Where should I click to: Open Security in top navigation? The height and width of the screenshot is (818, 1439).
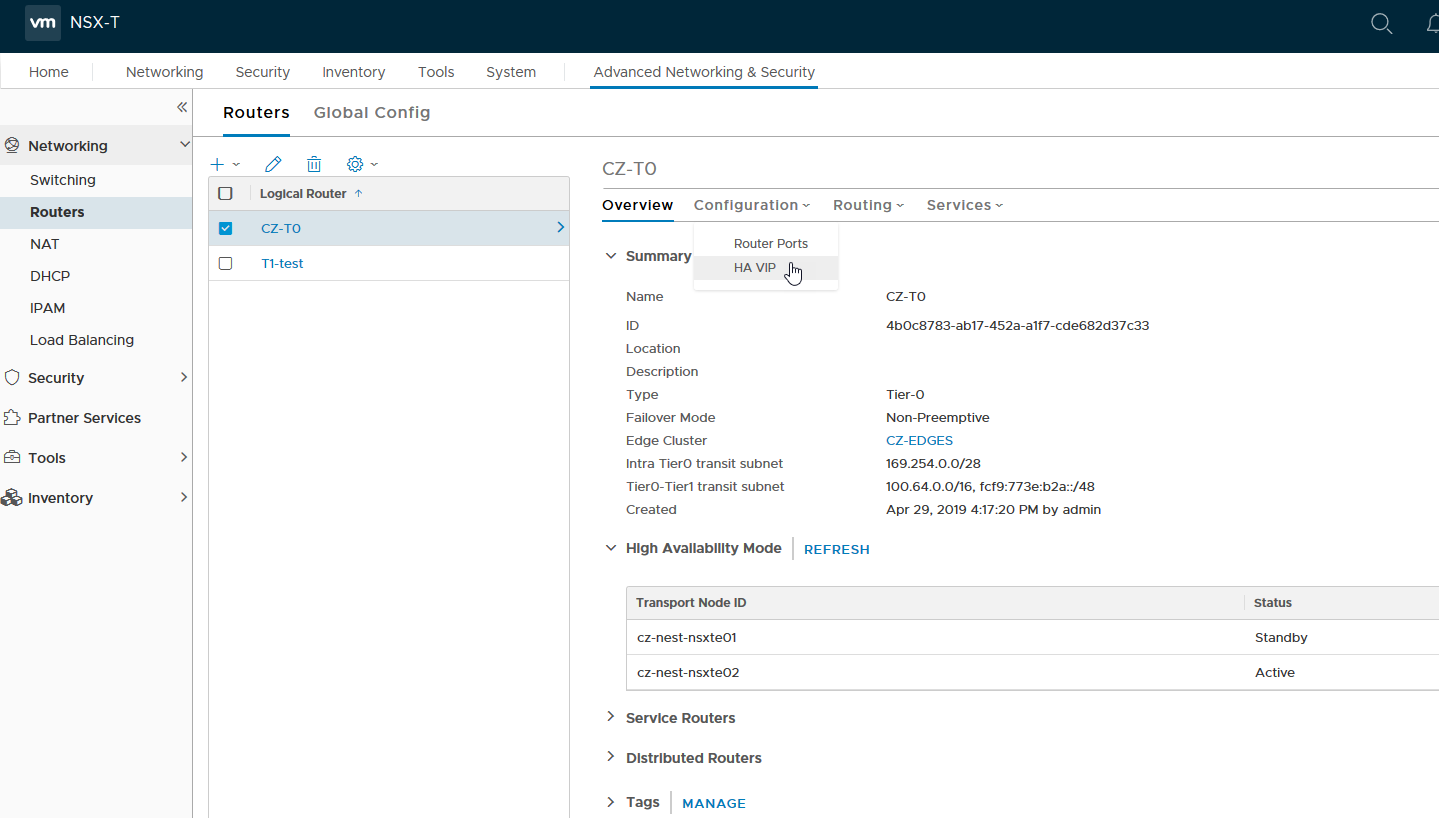point(262,72)
